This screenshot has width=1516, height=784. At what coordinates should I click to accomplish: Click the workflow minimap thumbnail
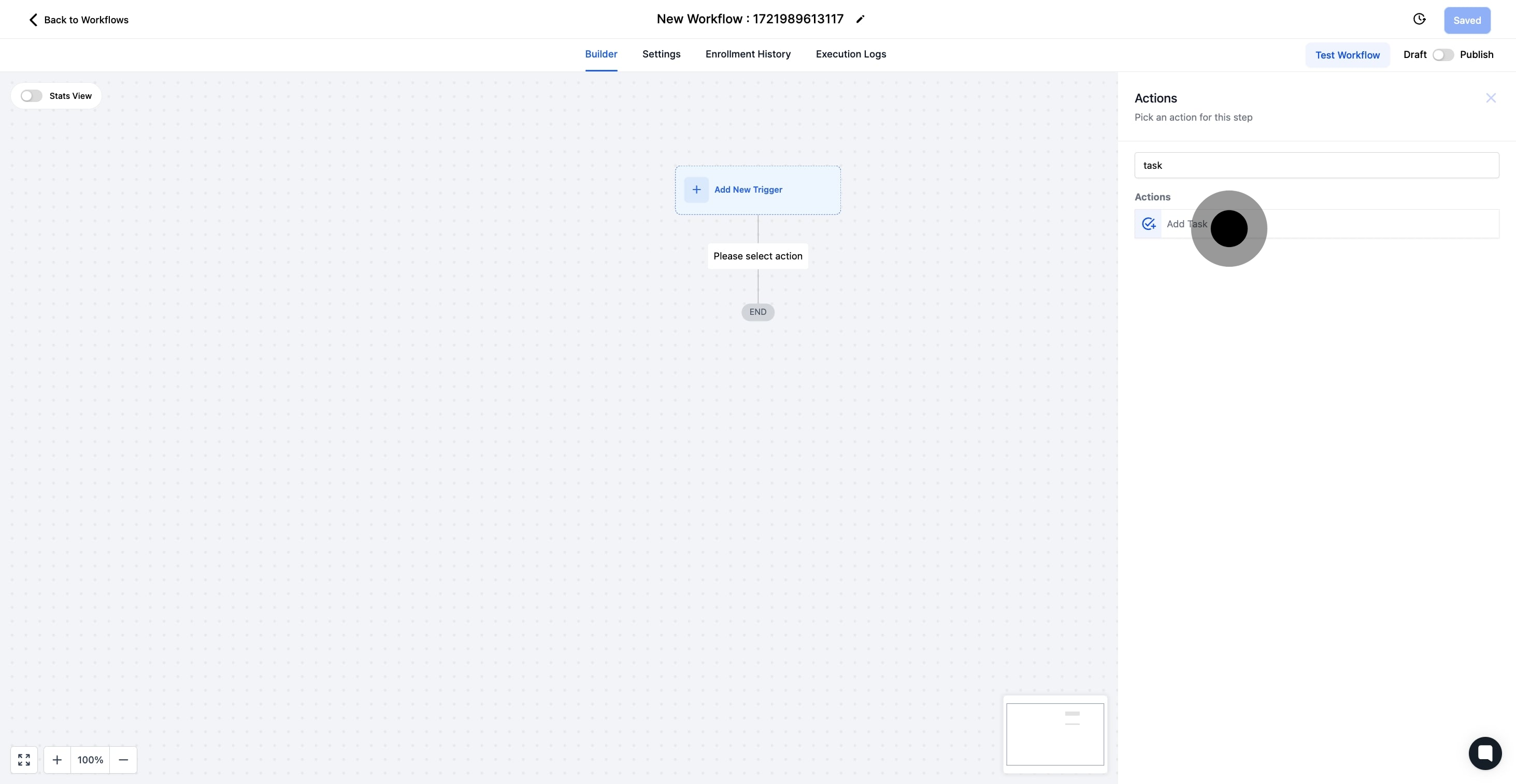coord(1055,734)
